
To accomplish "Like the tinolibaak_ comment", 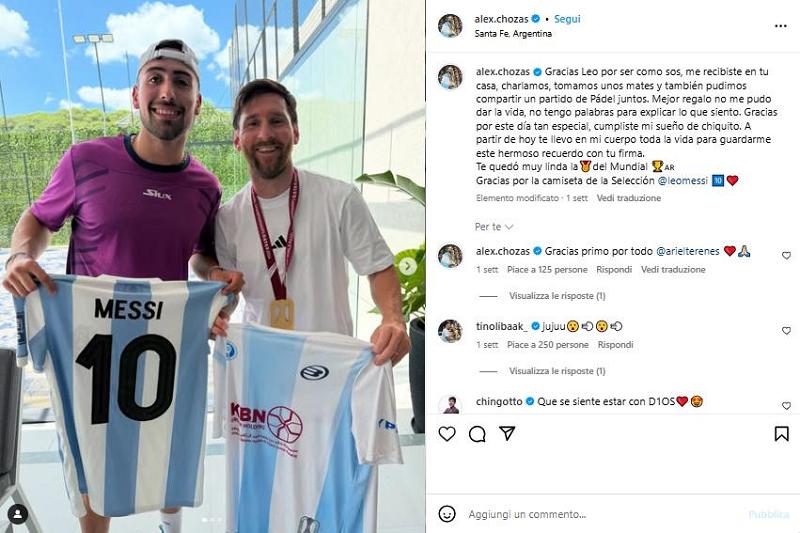I will (x=786, y=331).
